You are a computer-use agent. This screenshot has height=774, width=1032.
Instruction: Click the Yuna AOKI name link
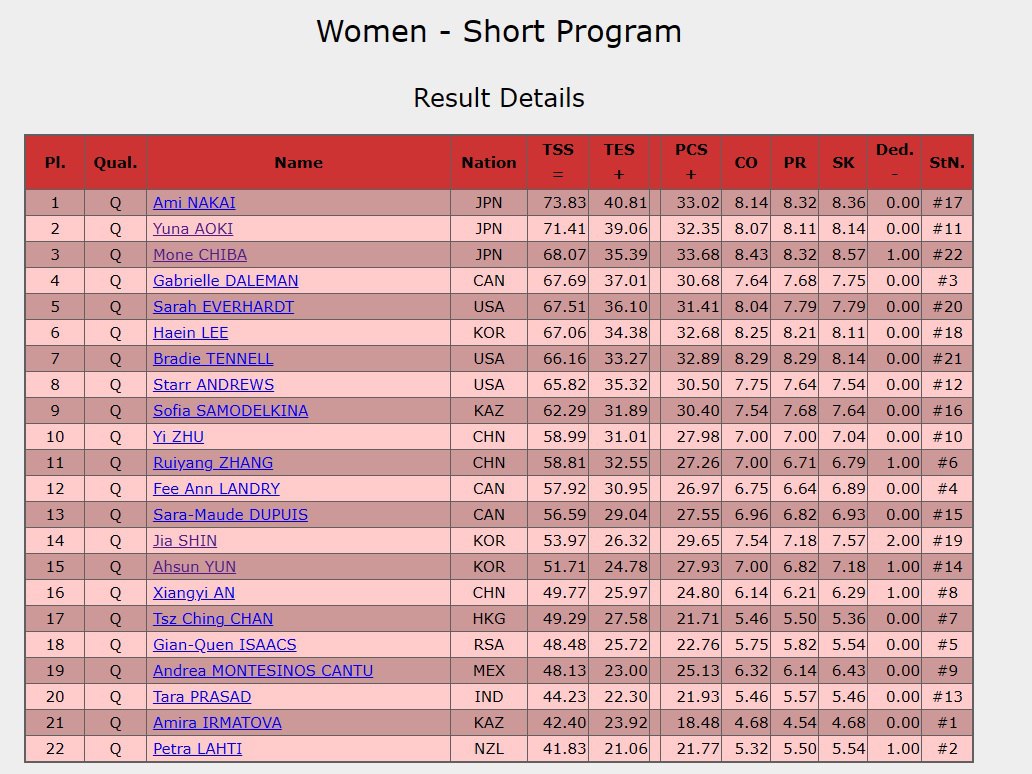coord(195,229)
